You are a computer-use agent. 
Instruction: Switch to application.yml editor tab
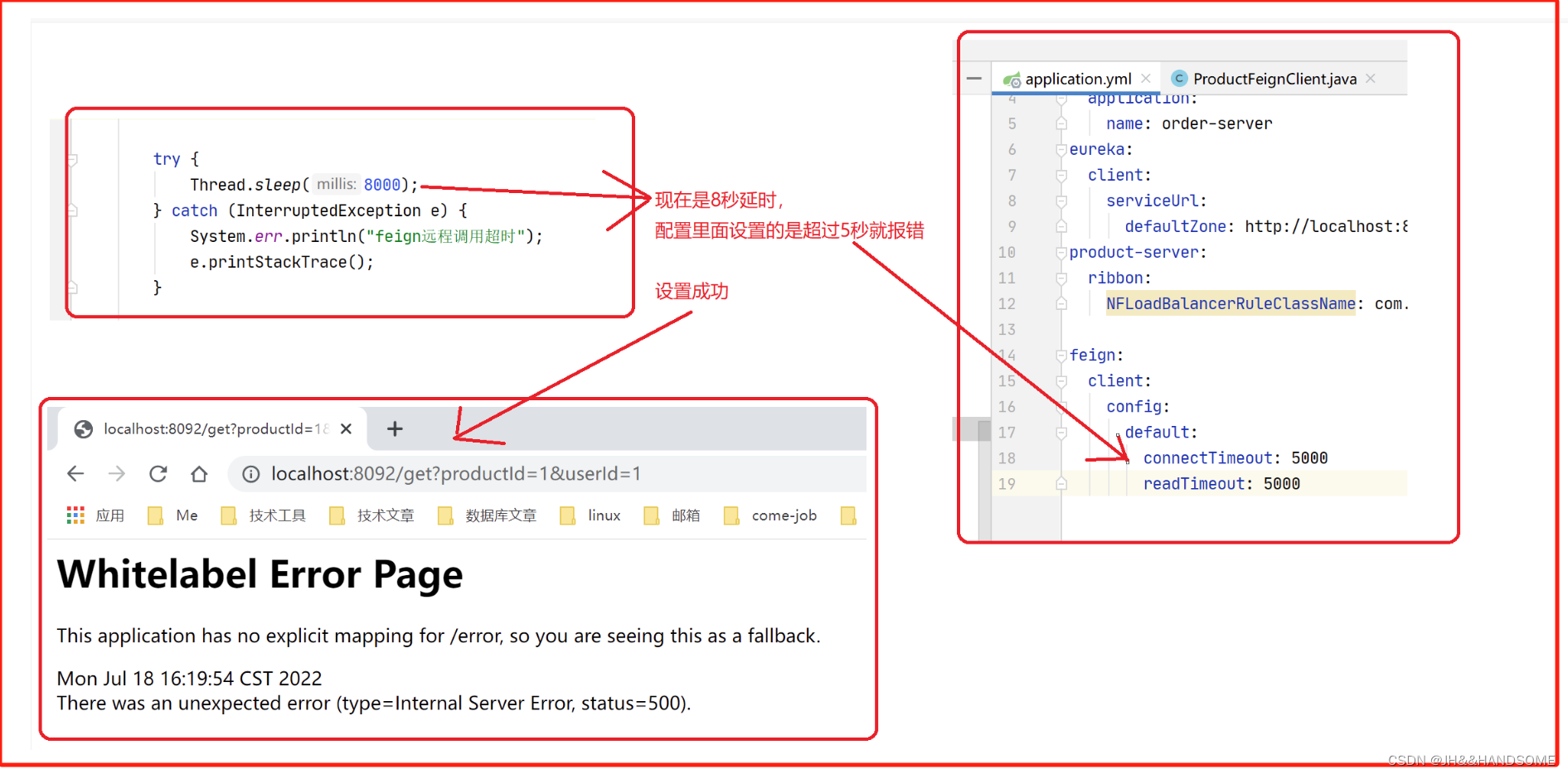[x=1077, y=79]
